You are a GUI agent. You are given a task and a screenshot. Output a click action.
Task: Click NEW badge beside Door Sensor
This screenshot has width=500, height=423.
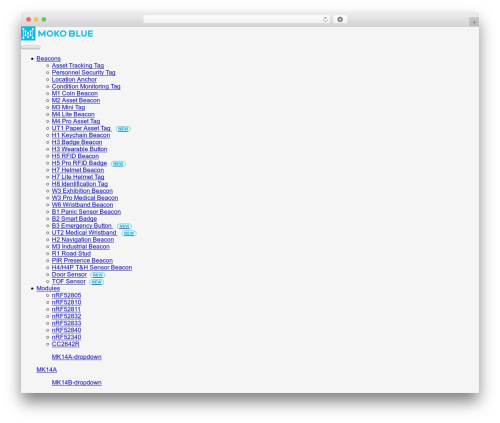(x=98, y=275)
